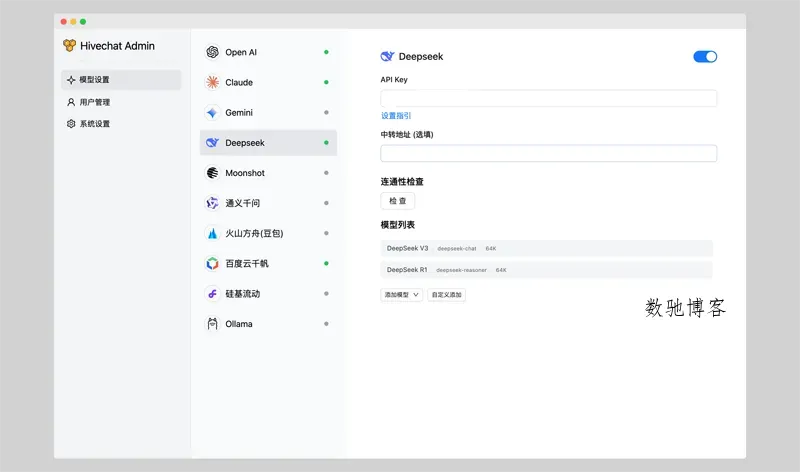Click the 通义千问 label text
800x472 pixels.
tap(243, 203)
